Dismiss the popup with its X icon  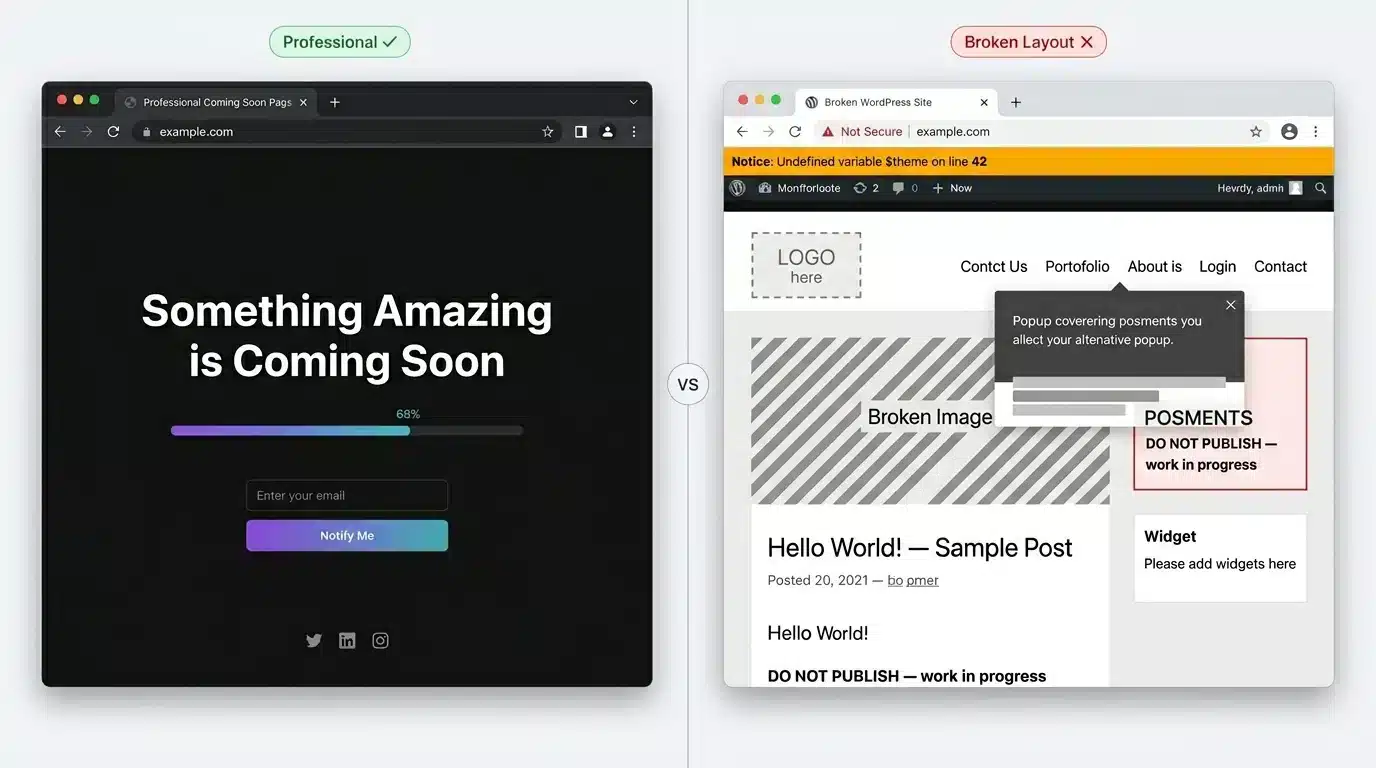1230,304
